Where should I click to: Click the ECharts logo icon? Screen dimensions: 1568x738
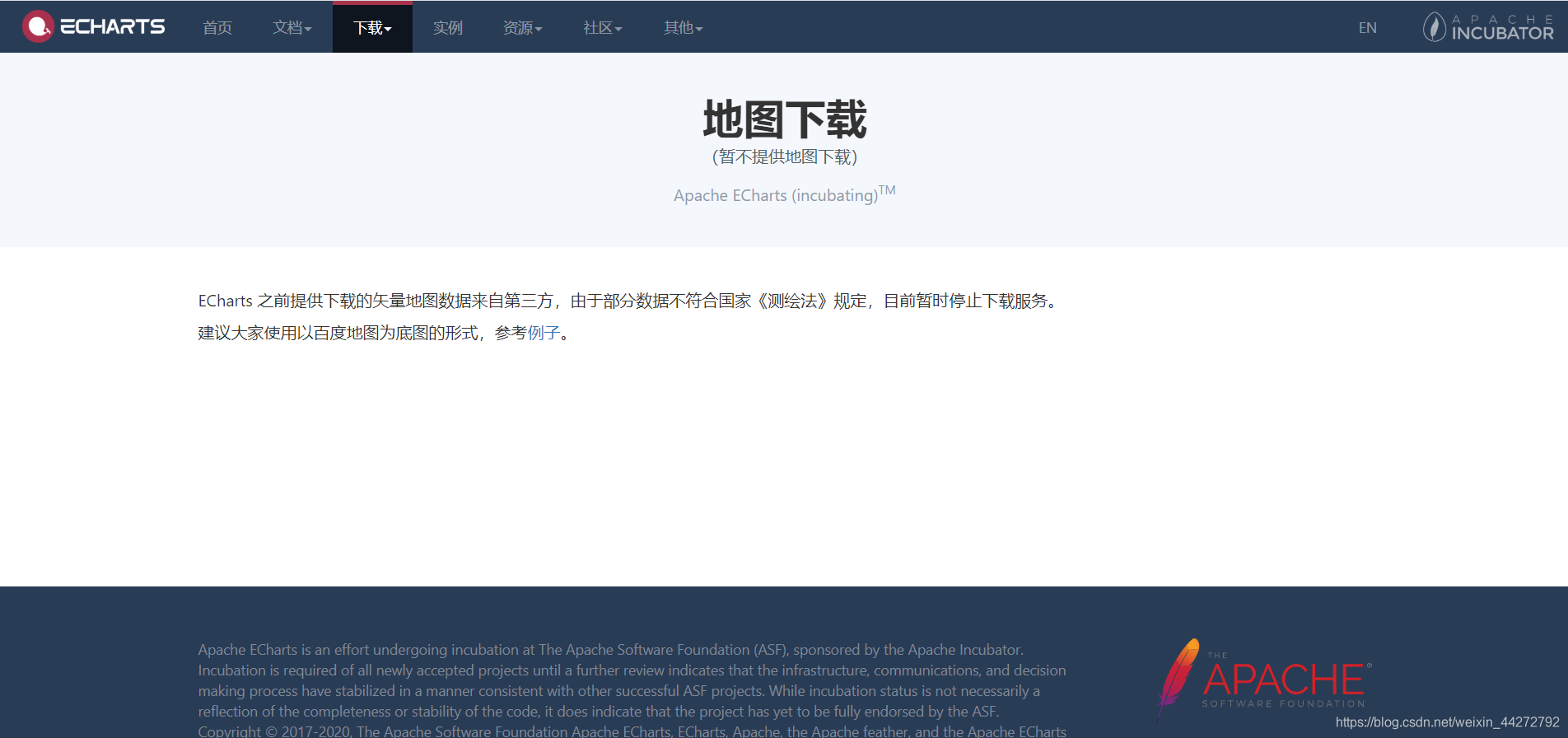(38, 27)
